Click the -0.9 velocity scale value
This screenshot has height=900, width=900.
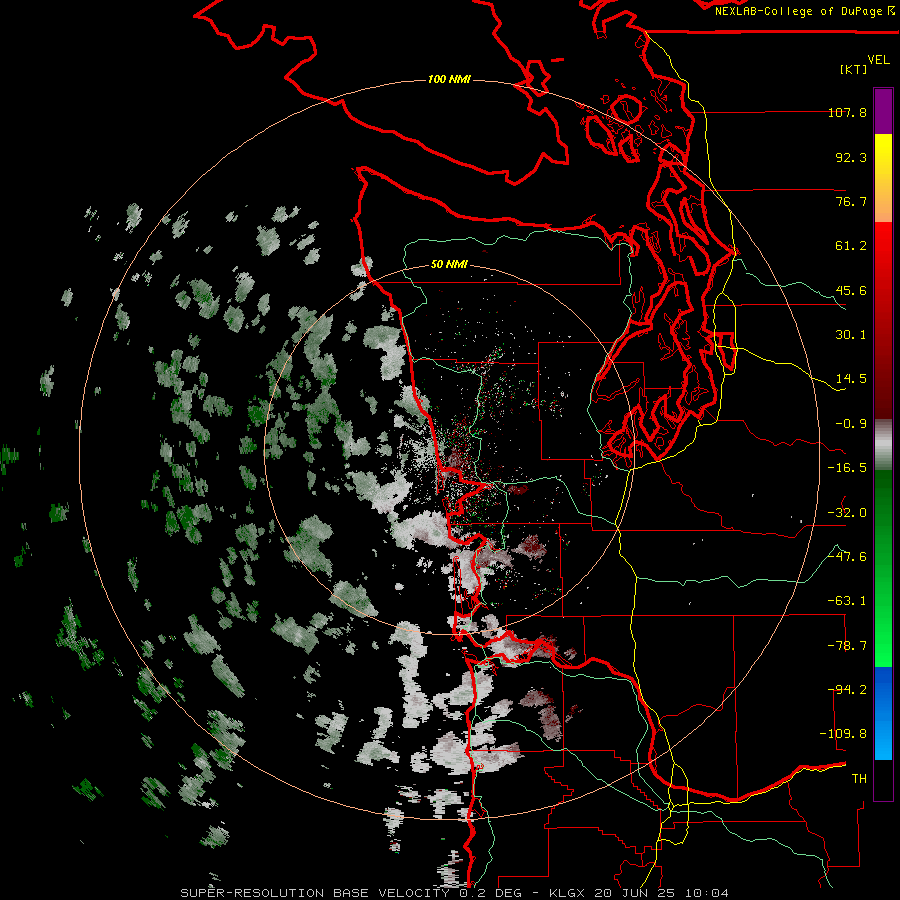851,424
